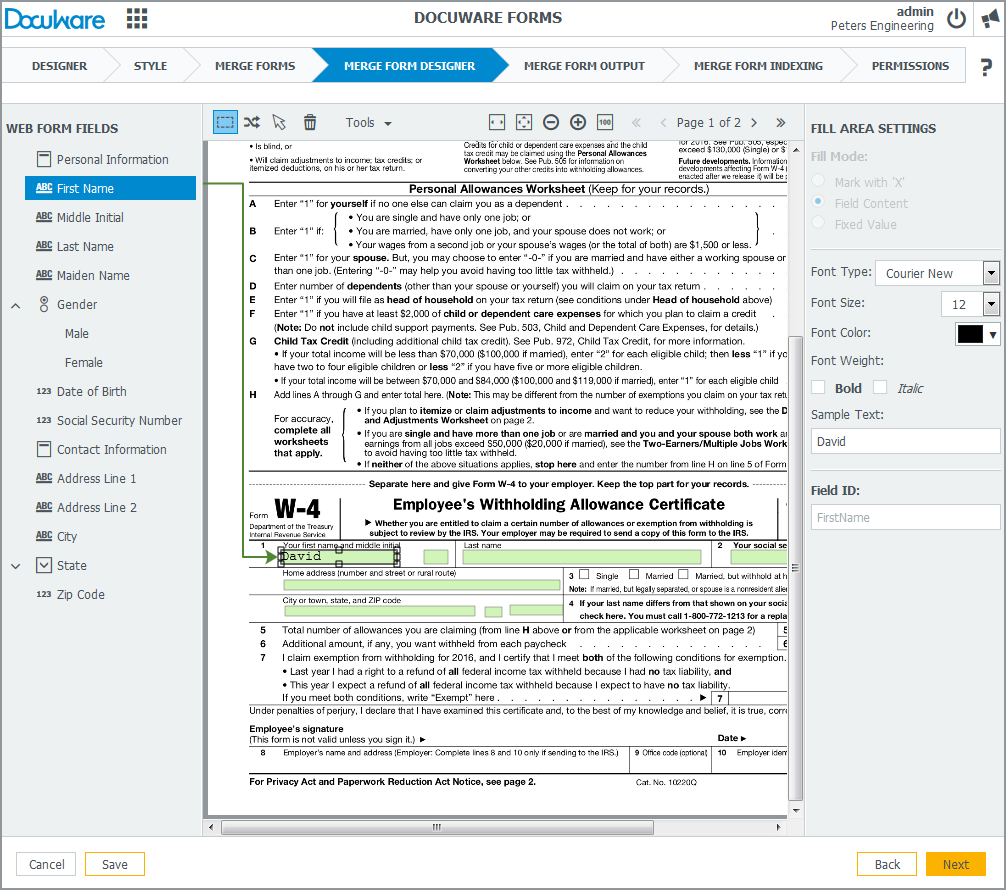Select the fill area marquee tool
Image resolution: width=1006 pixels, height=890 pixels.
click(x=225, y=121)
